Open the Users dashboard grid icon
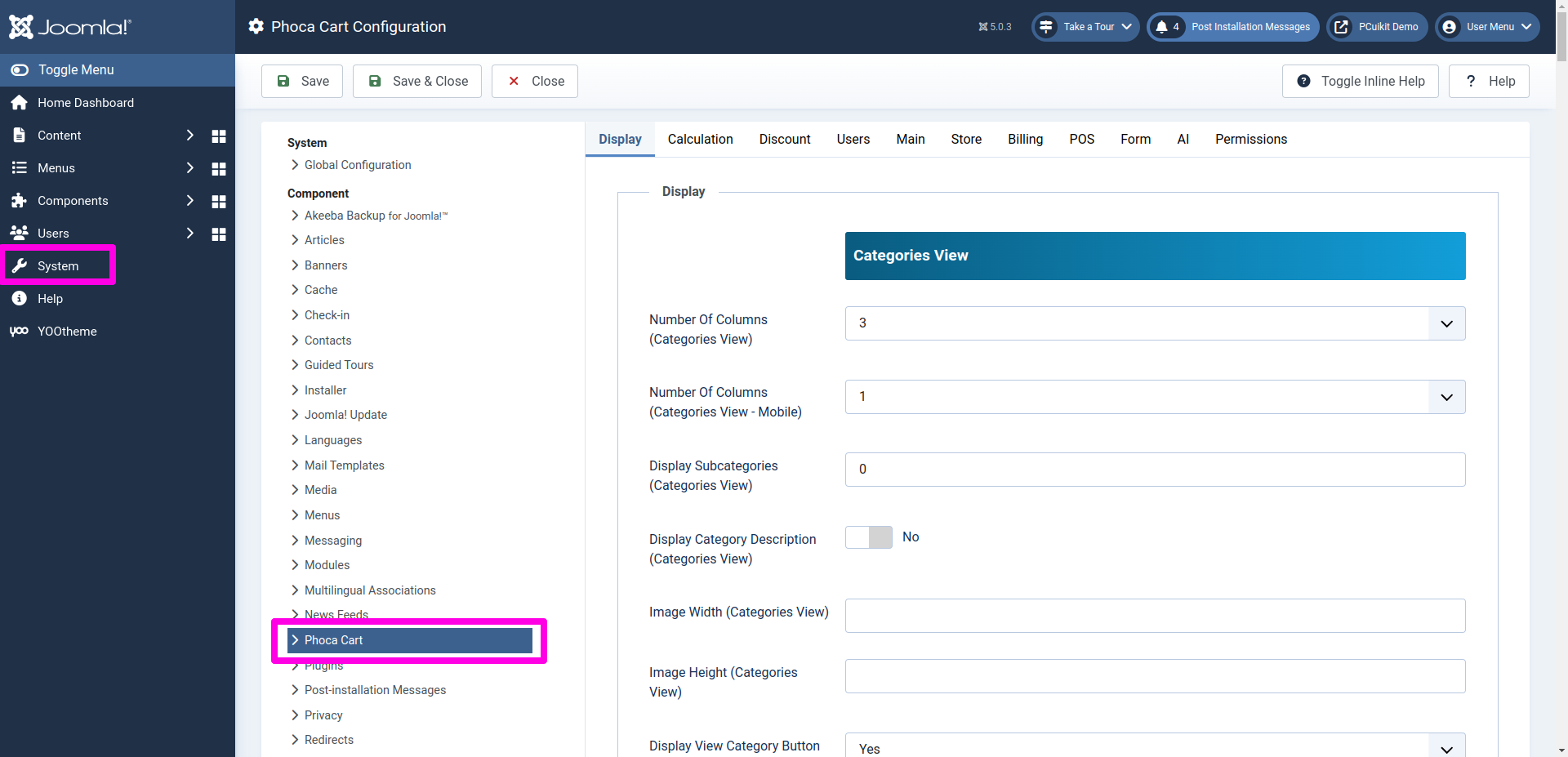The width and height of the screenshot is (1568, 757). click(219, 234)
